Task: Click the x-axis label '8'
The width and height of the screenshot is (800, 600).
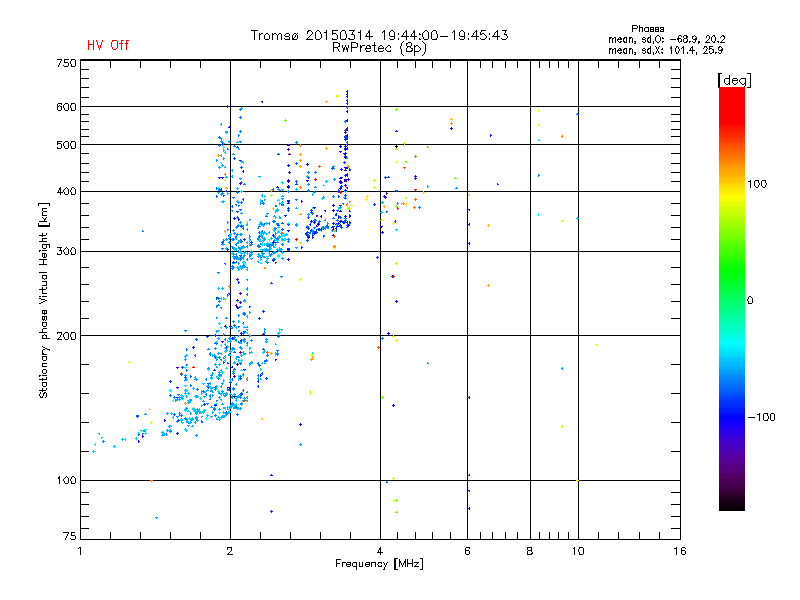Action: coord(530,551)
